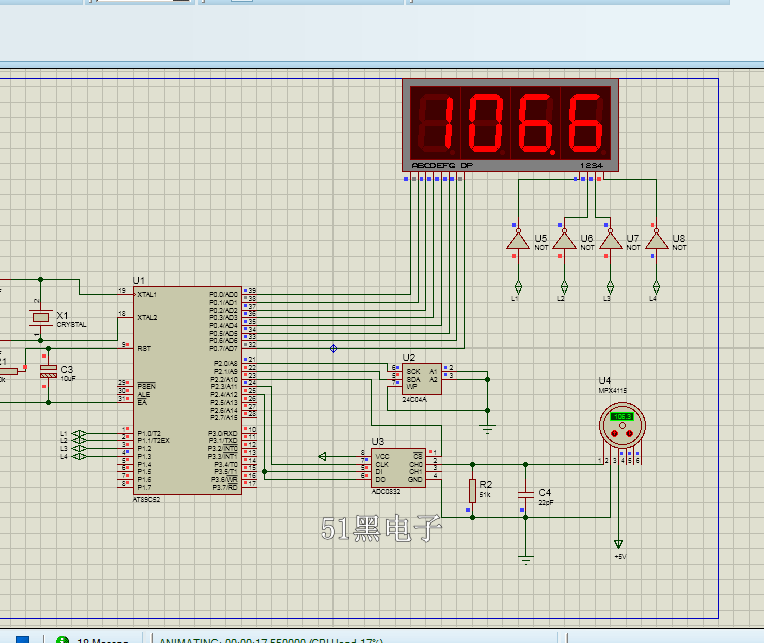Select the R2 51k resistor
Image resolution: width=764 pixels, height=643 pixels.
472,491
